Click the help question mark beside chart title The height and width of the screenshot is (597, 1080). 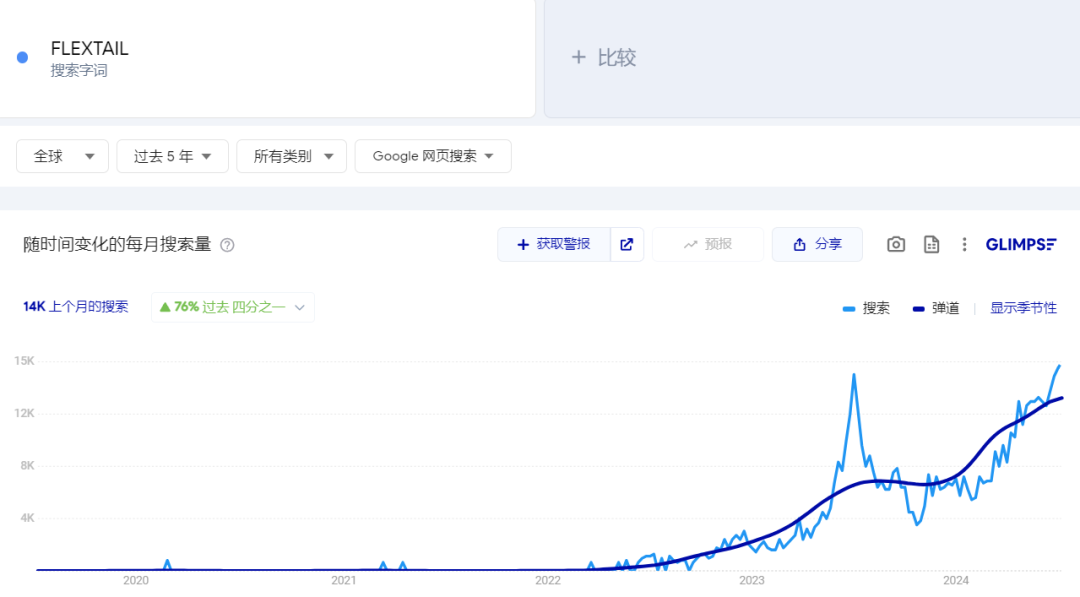click(227, 244)
